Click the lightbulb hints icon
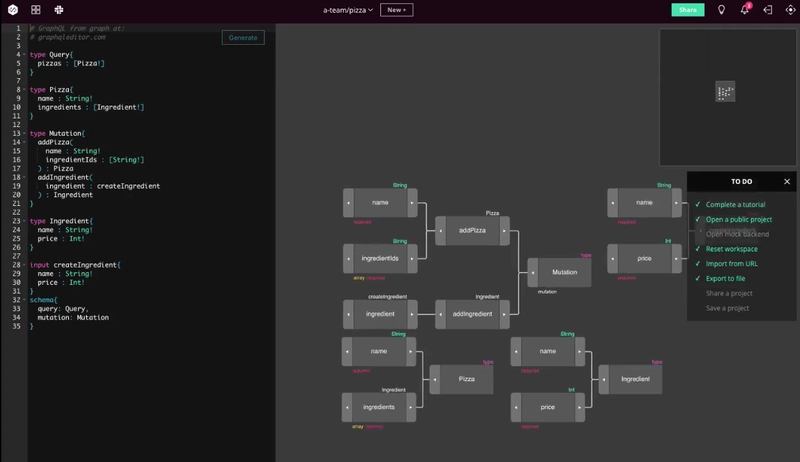Viewport: 800px width, 462px height. coord(721,10)
